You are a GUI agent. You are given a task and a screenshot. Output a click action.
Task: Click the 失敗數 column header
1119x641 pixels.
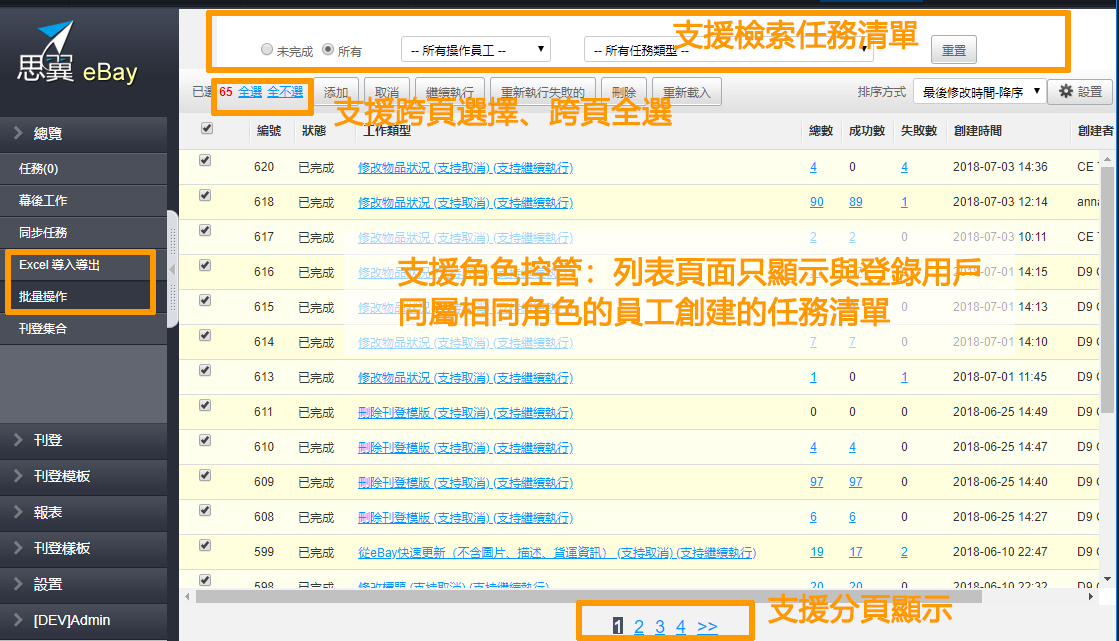click(918, 131)
